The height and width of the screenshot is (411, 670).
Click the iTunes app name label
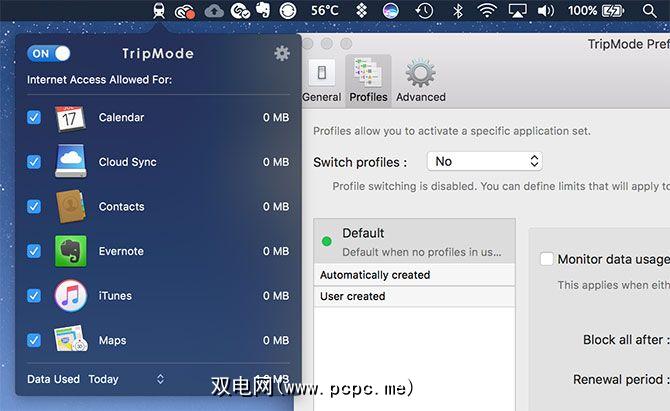click(115, 296)
